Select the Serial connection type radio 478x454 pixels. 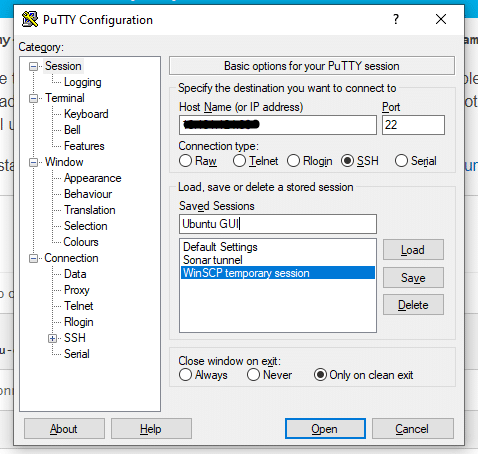click(x=416, y=161)
